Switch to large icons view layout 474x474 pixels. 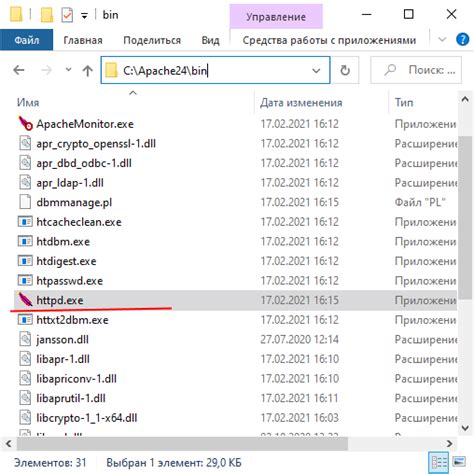[x=459, y=462]
